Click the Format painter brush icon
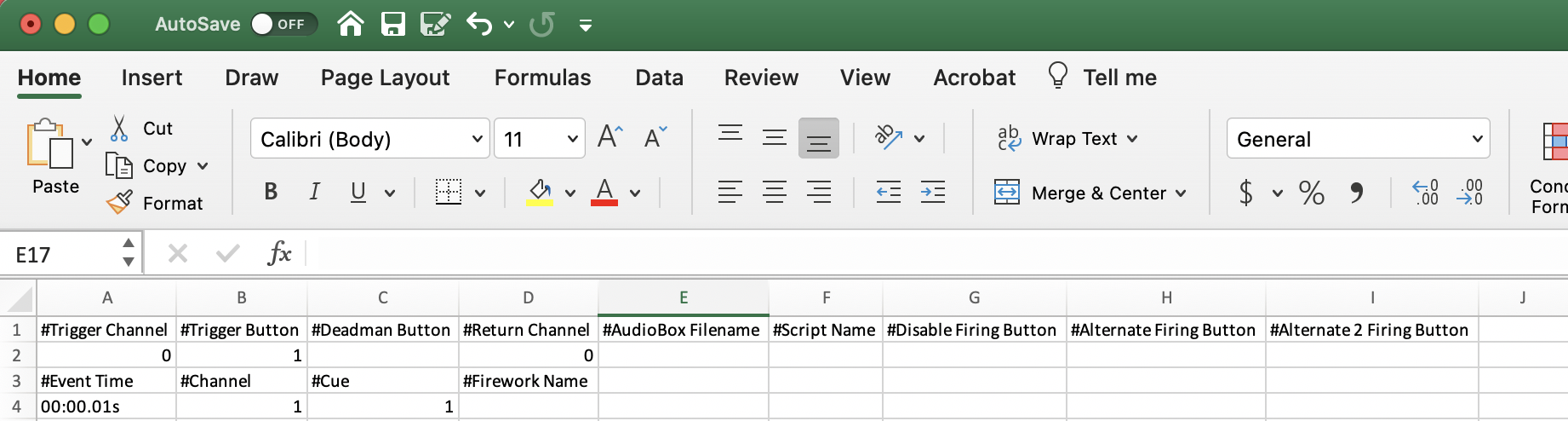 coord(120,203)
